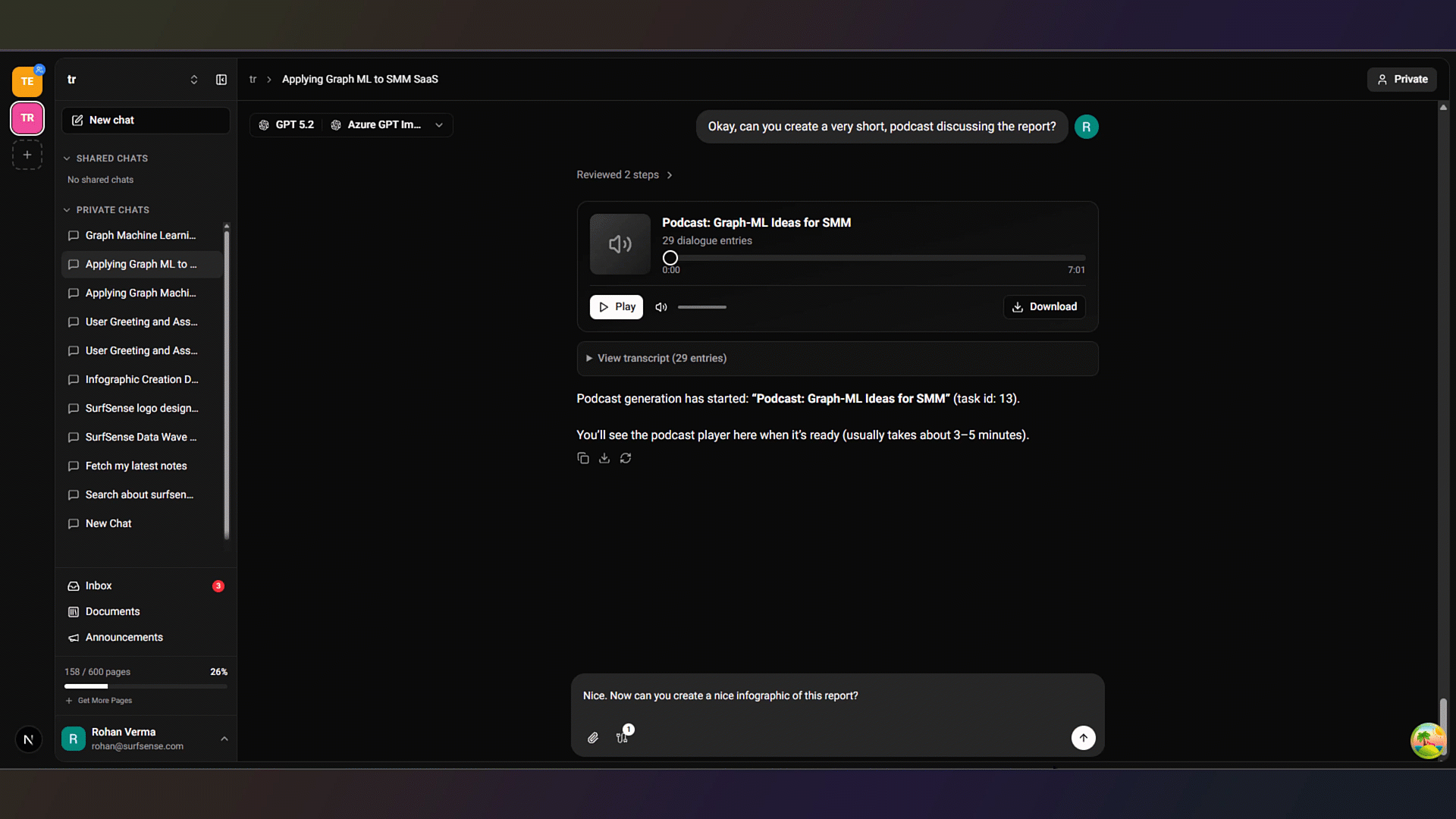Click the attach file paperclip icon

[x=593, y=738]
